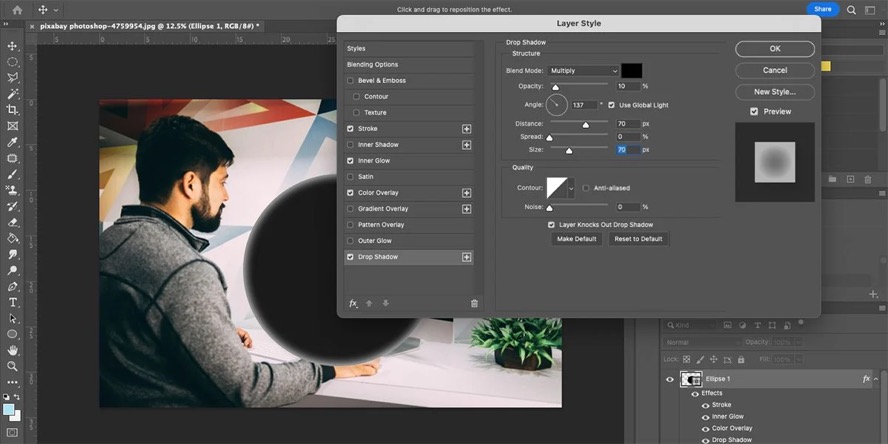Enable the Anti-aliased checkbox
This screenshot has width=888, height=444.
point(586,188)
